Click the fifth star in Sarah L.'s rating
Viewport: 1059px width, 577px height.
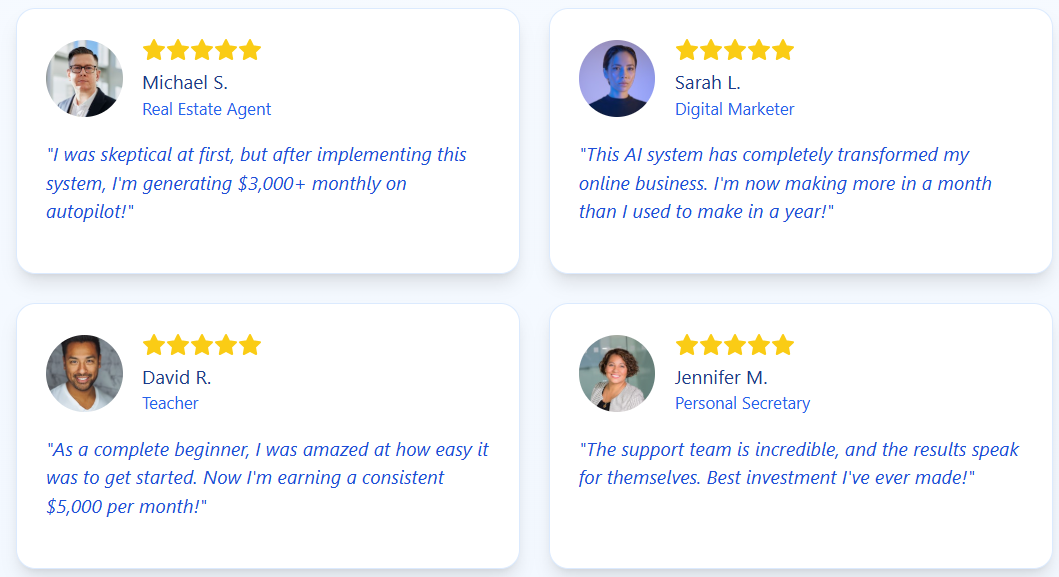[x=783, y=50]
